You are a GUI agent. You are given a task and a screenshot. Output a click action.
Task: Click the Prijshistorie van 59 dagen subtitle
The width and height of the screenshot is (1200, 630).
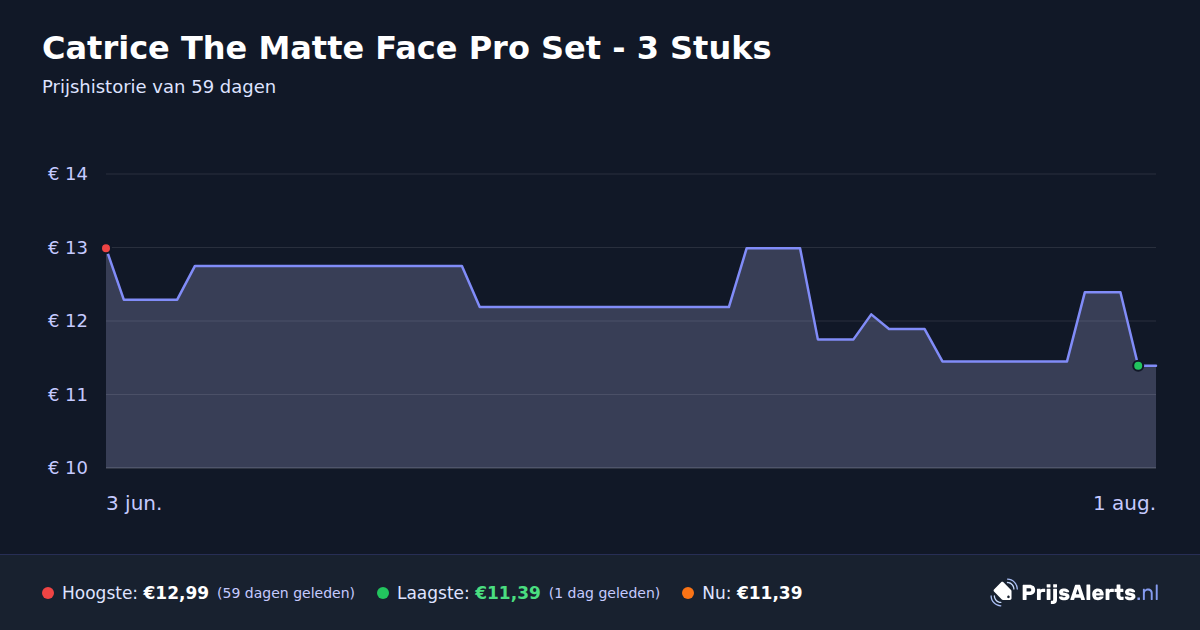[x=159, y=87]
